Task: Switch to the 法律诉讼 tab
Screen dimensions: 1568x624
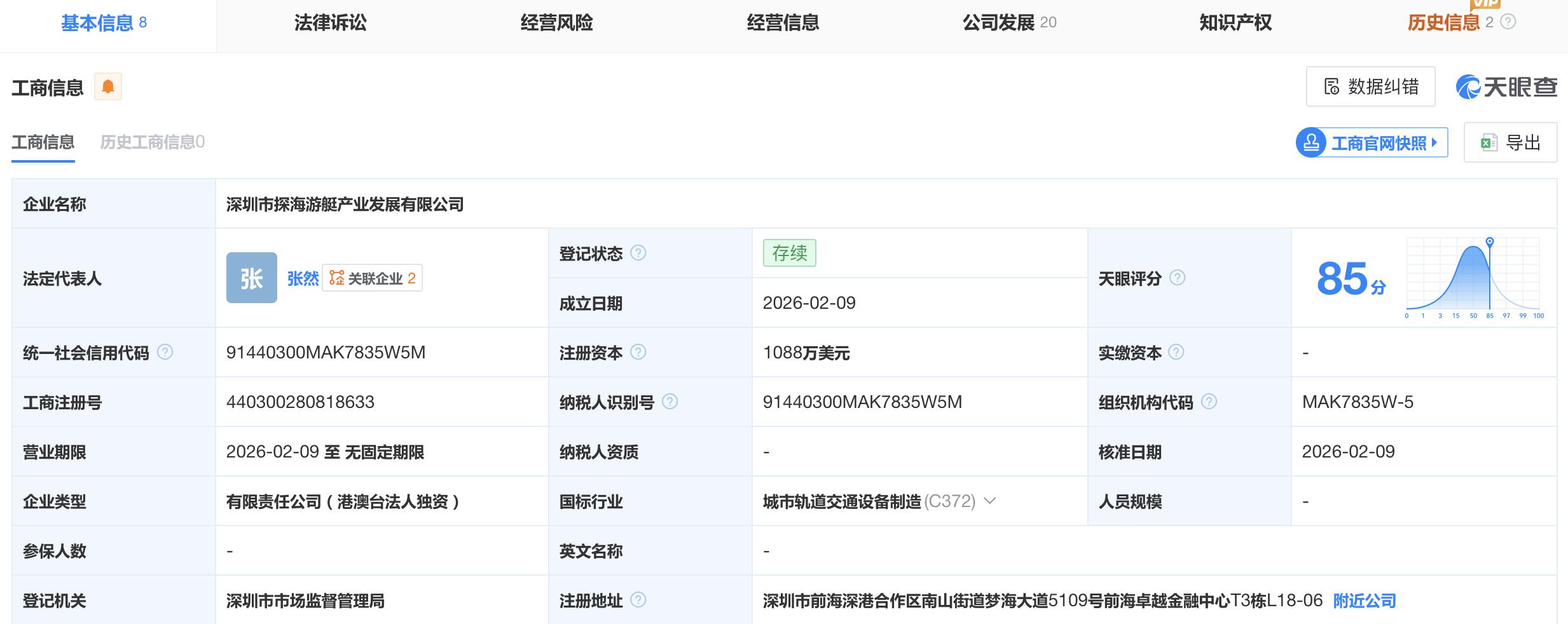Action: coord(330,23)
